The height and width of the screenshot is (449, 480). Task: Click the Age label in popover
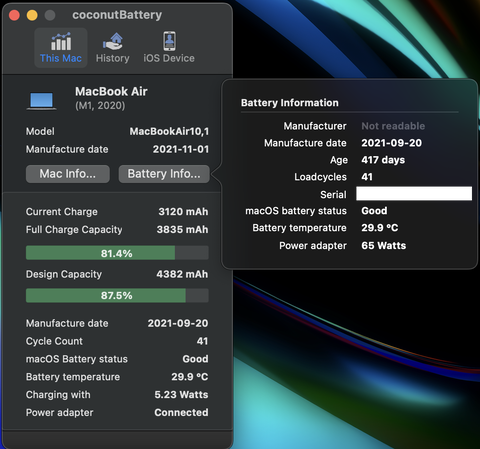click(x=339, y=160)
